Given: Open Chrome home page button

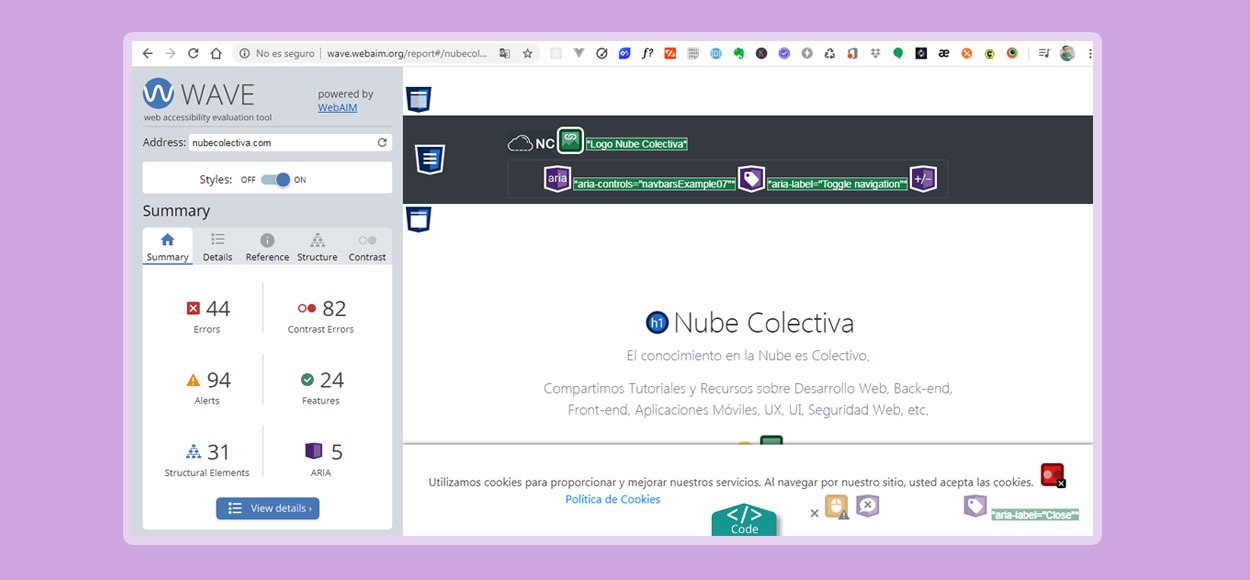Looking at the screenshot, I should click(x=216, y=53).
